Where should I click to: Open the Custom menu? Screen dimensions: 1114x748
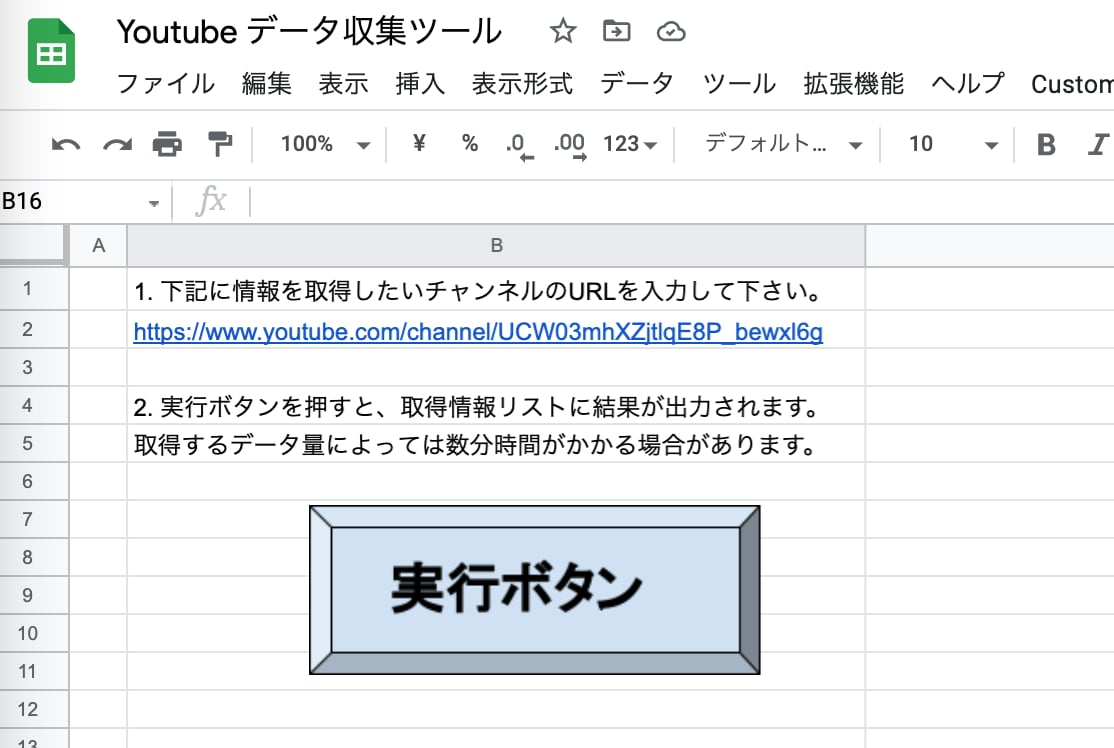click(1072, 84)
